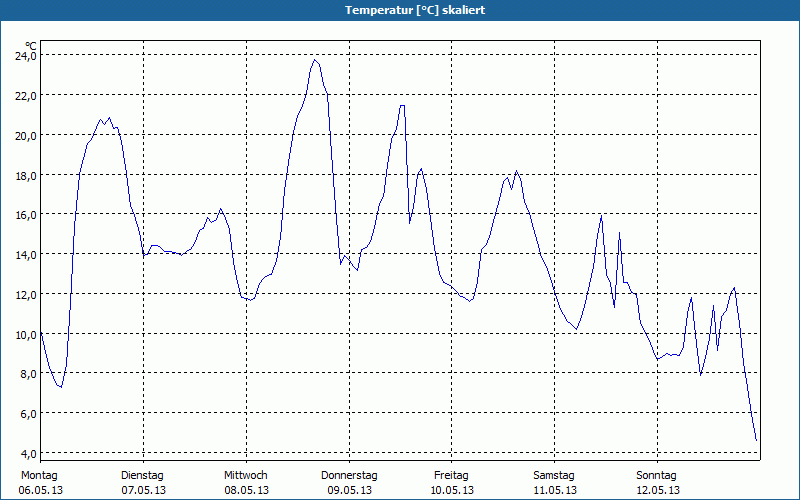Image resolution: width=800 pixels, height=500 pixels.
Task: Click the Freitag day label
Action: tap(451, 476)
